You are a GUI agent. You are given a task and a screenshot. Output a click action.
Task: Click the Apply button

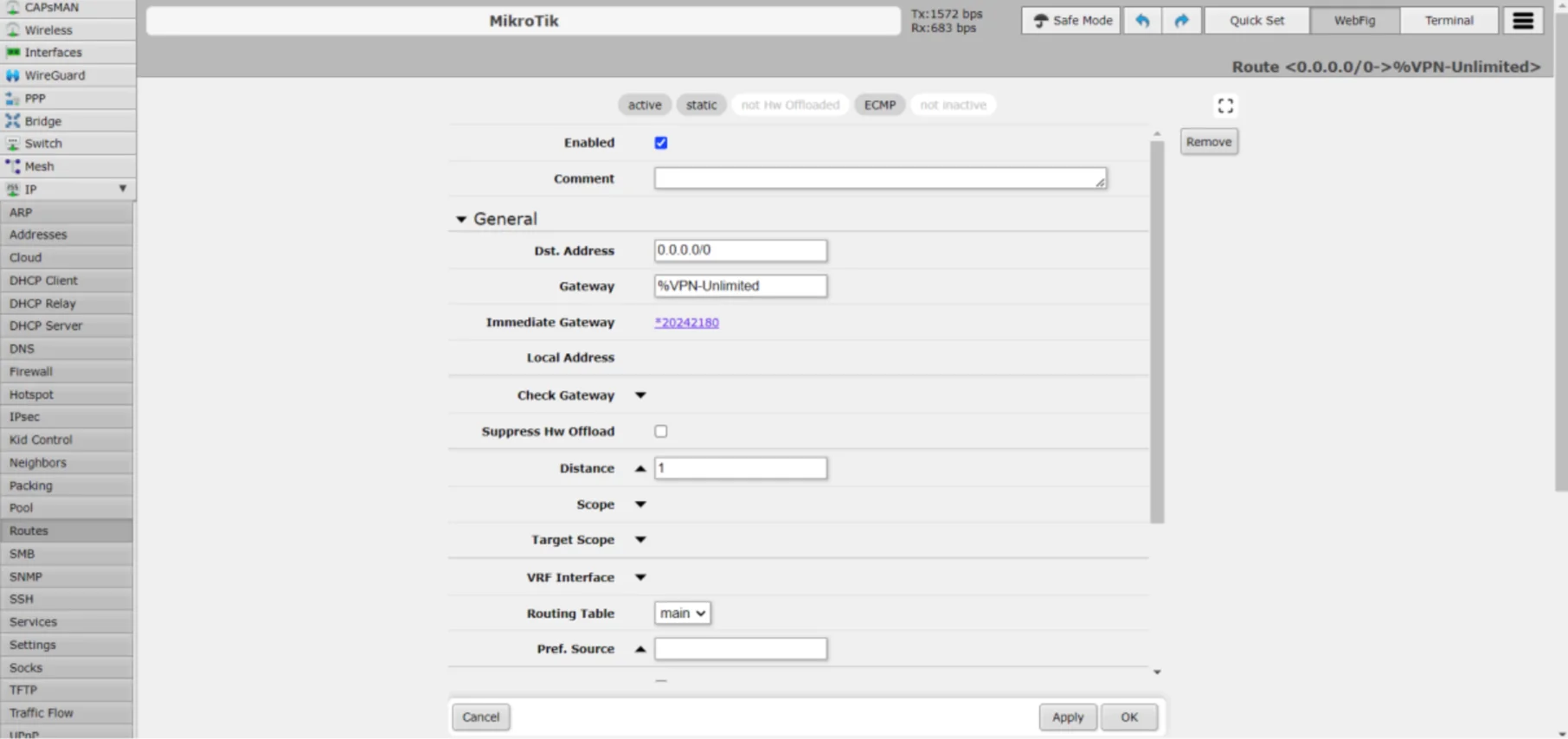coord(1067,717)
